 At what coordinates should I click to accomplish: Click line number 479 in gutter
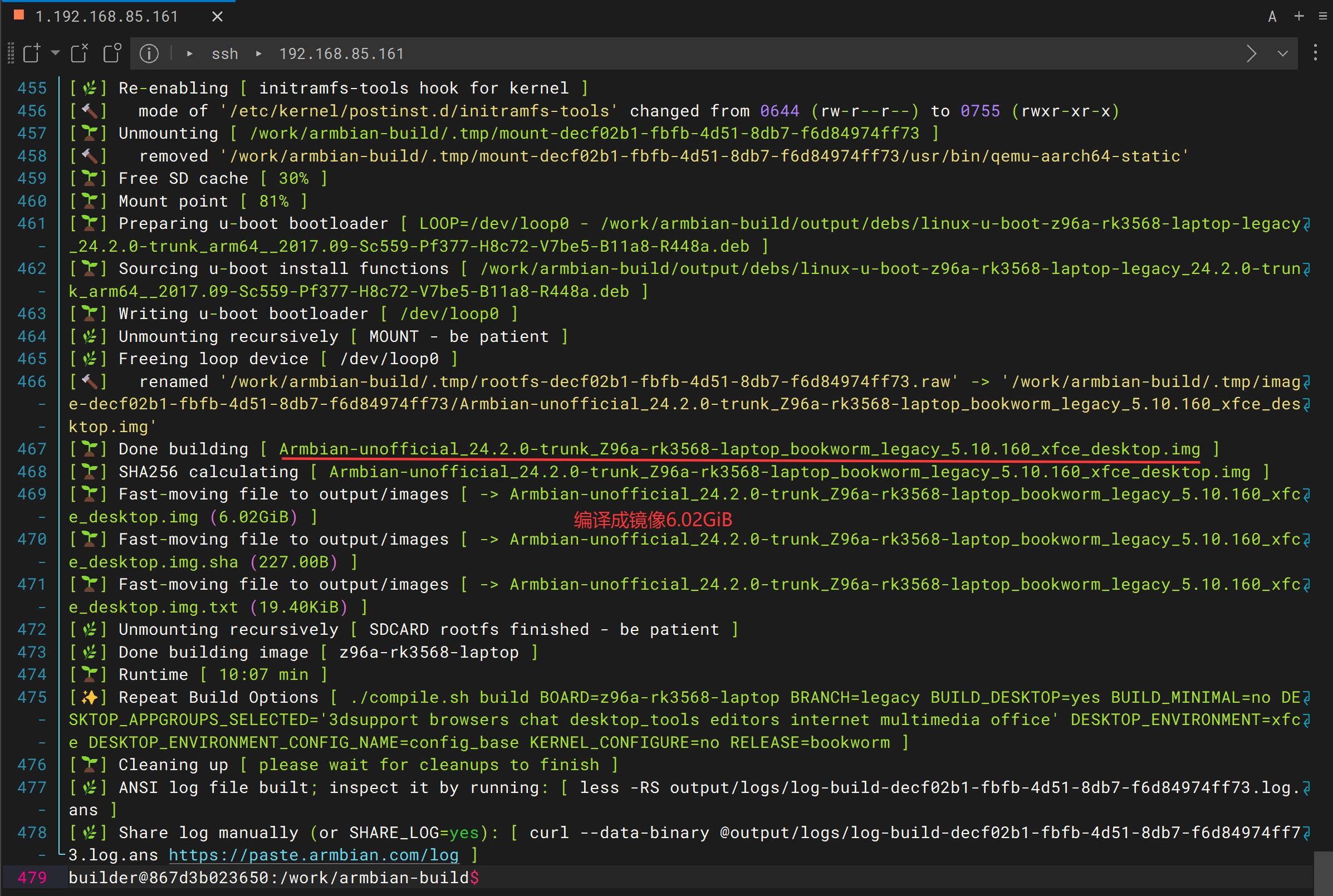(x=32, y=877)
